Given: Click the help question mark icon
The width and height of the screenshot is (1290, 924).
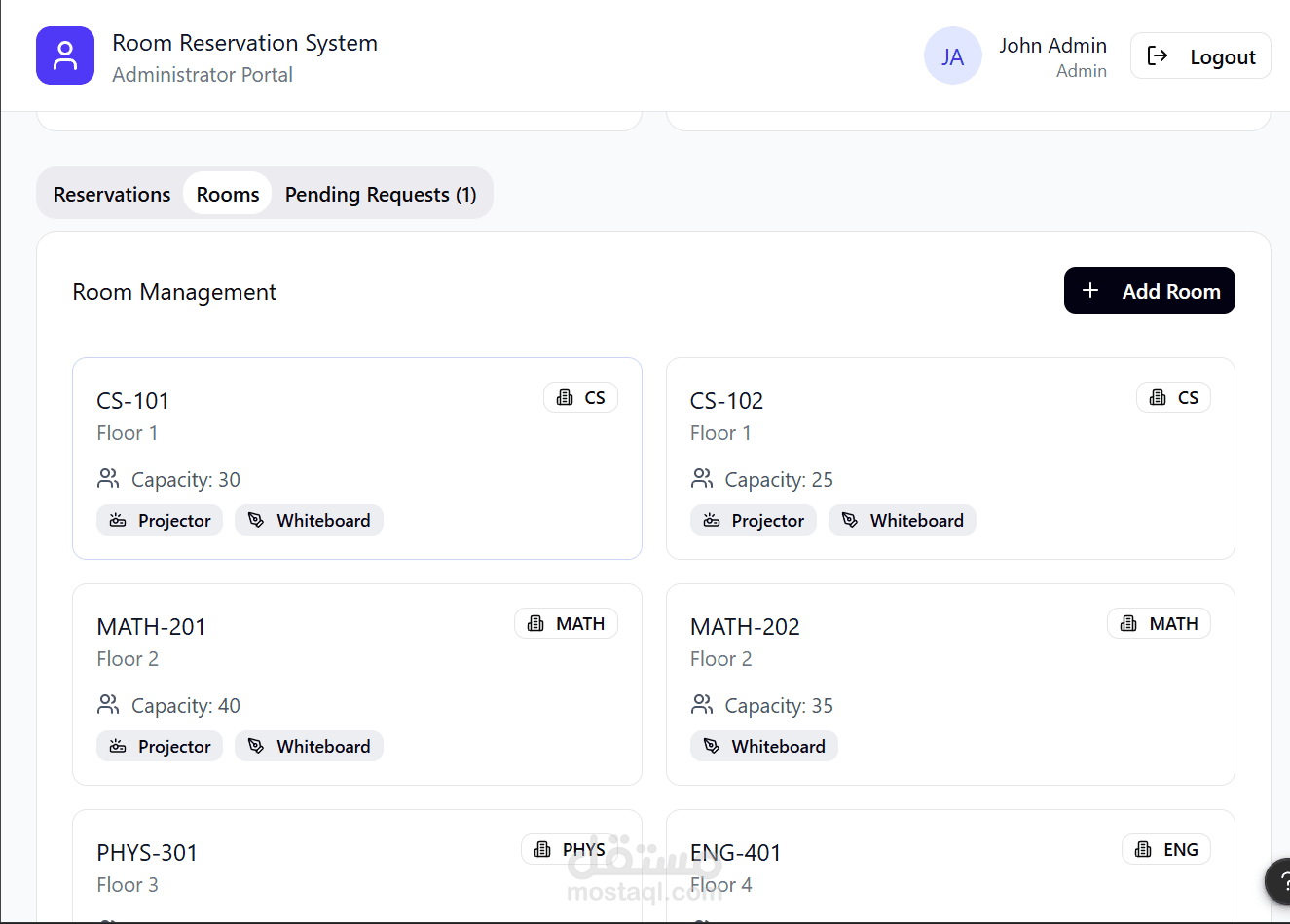Looking at the screenshot, I should (x=1281, y=882).
